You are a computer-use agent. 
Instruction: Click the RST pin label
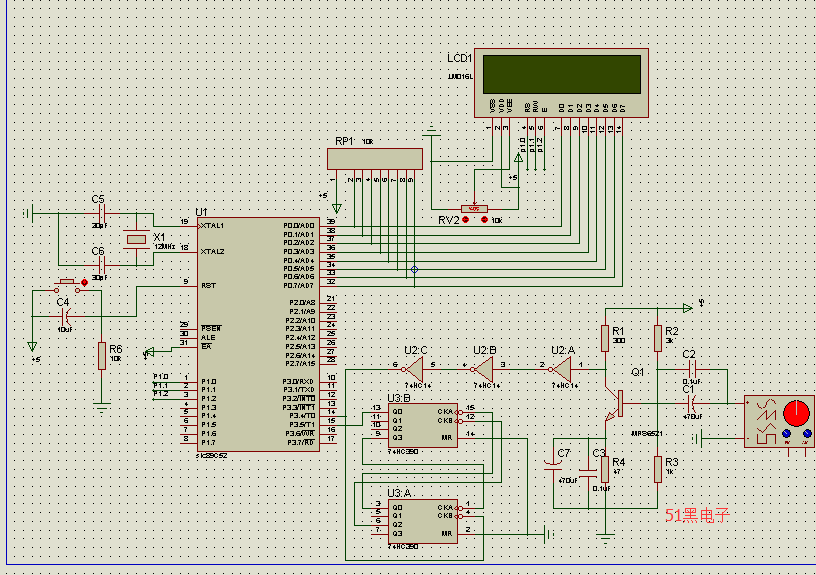pyautogui.click(x=208, y=286)
